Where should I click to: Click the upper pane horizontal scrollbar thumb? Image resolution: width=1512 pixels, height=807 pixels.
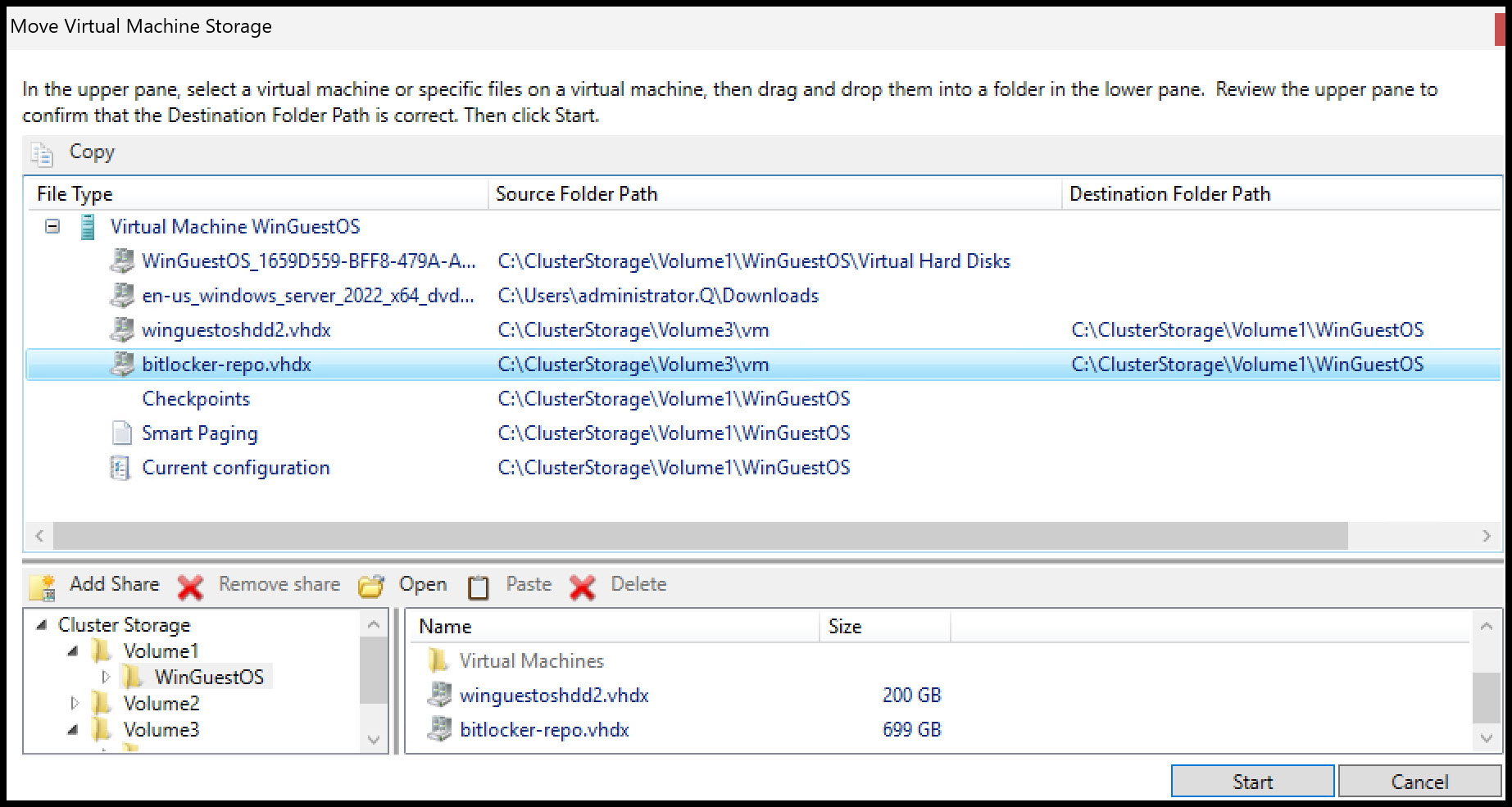pos(701,536)
